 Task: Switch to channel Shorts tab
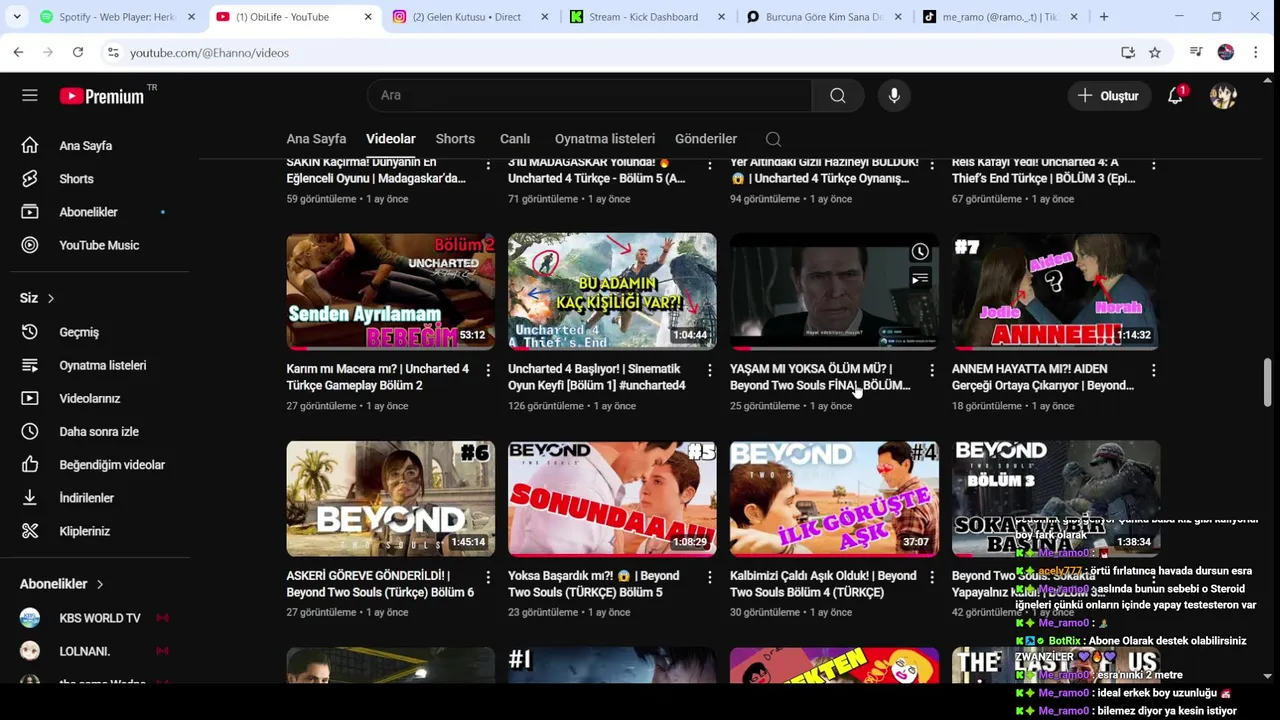[x=455, y=139]
